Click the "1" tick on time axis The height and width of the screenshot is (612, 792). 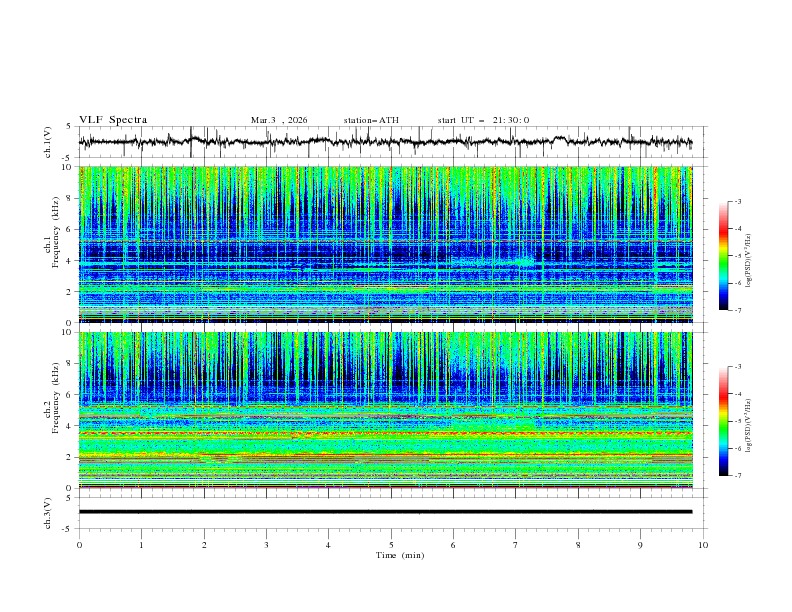[x=141, y=545]
